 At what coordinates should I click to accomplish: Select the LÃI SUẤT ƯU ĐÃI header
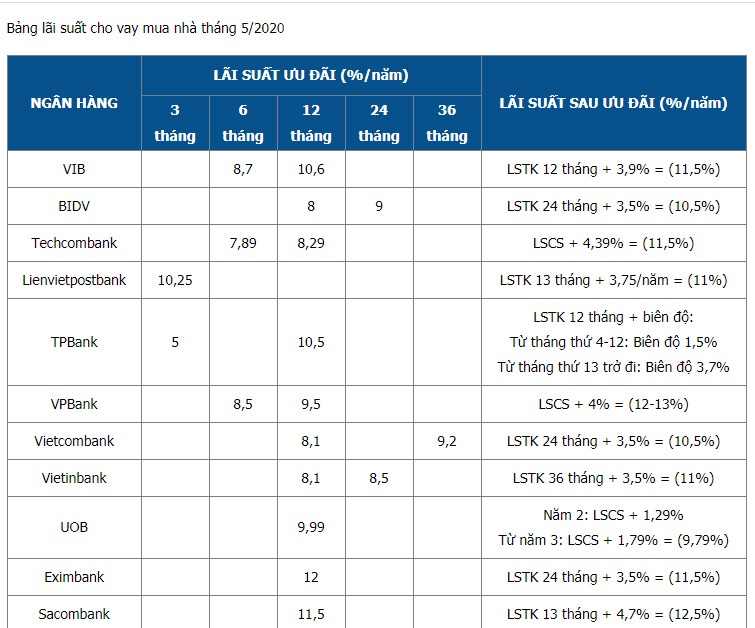click(x=311, y=76)
